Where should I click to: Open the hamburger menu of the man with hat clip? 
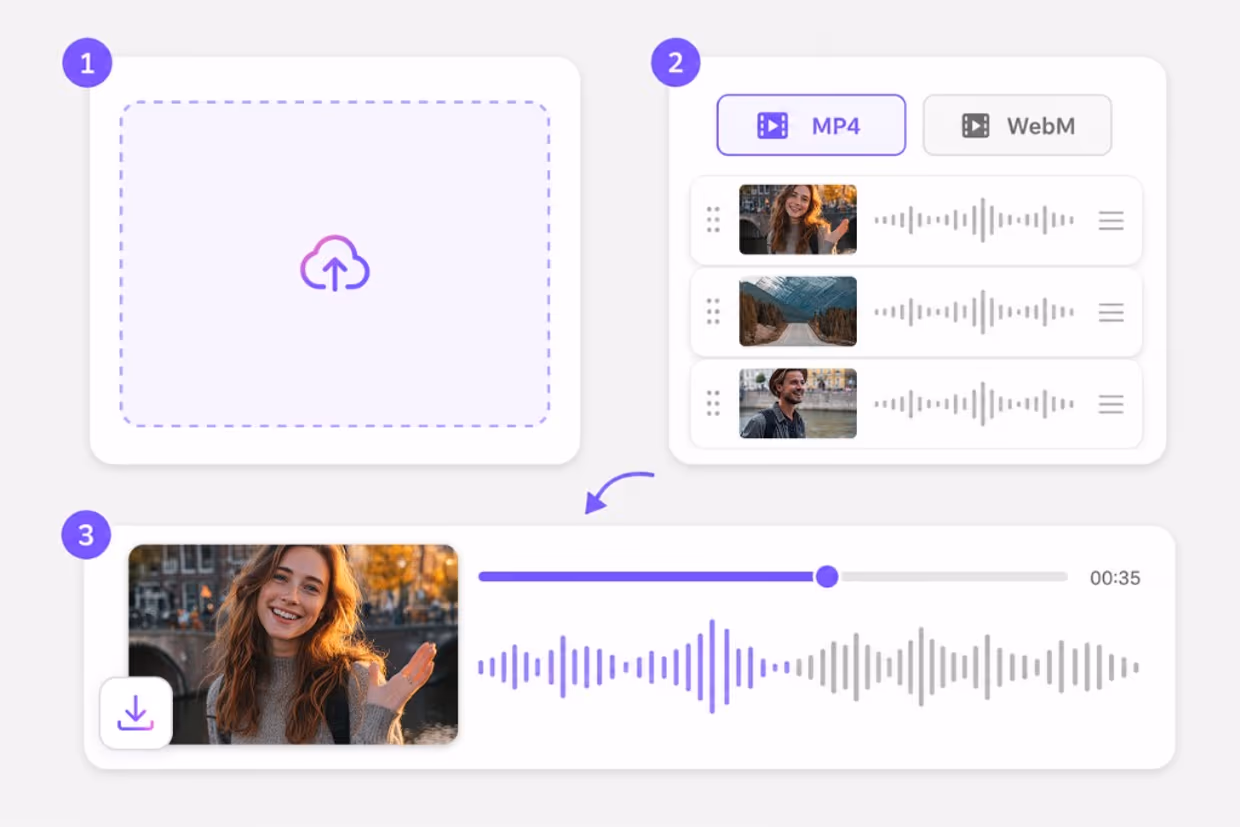[1111, 405]
